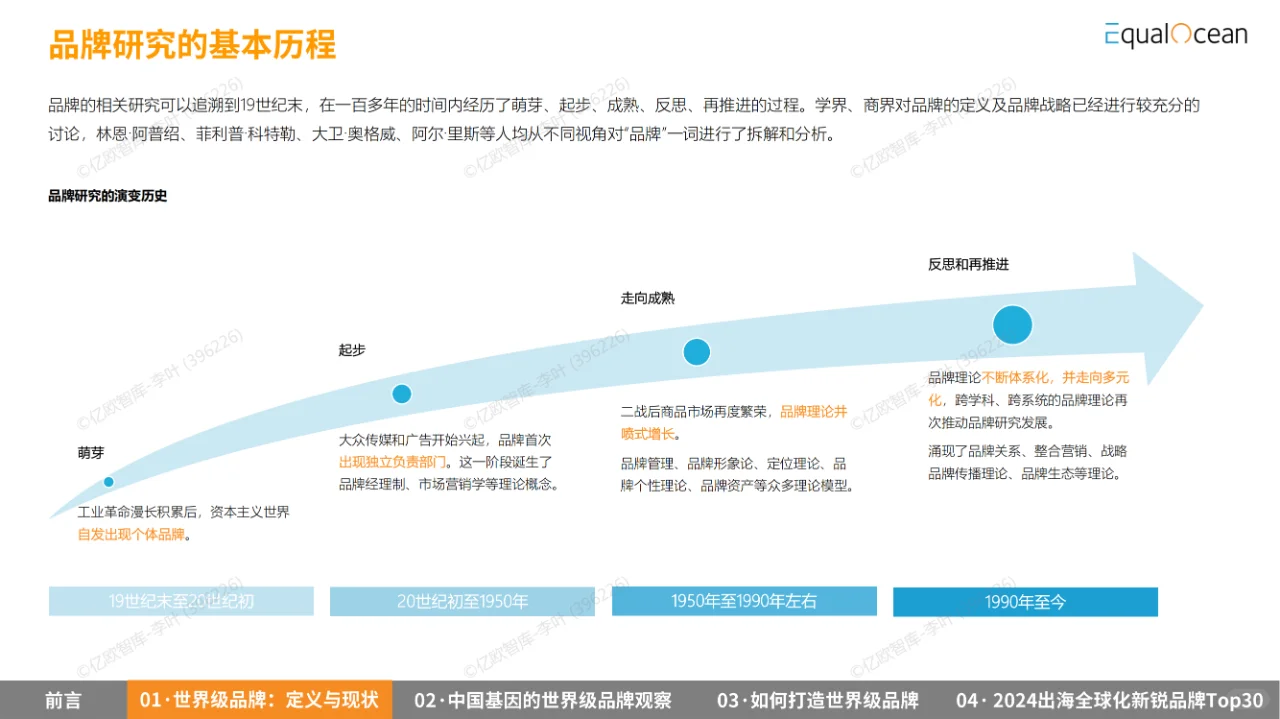
Task: Go to 02·中国基因的世界级品牌观察 tab
Action: (x=543, y=700)
